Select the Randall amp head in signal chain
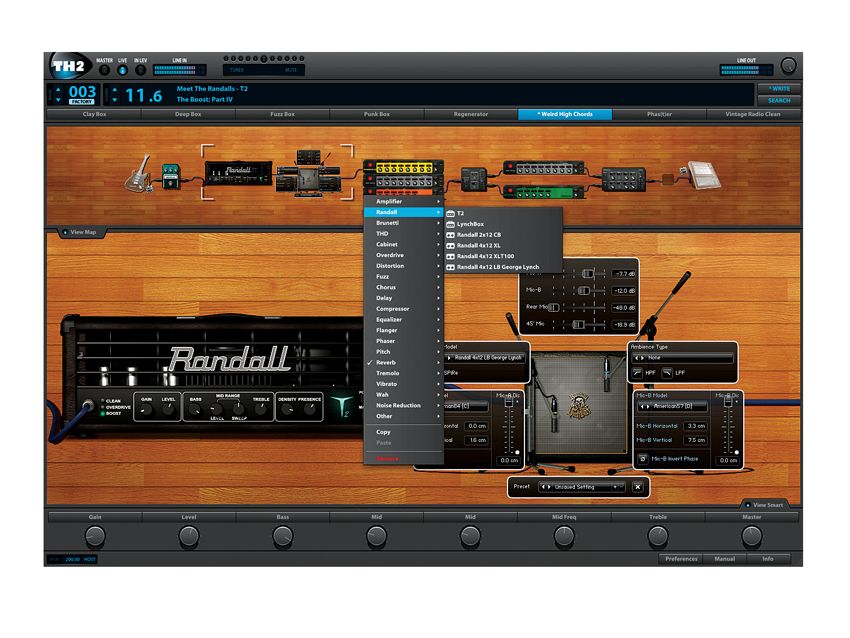Screen dimensions: 850x638 [238, 172]
